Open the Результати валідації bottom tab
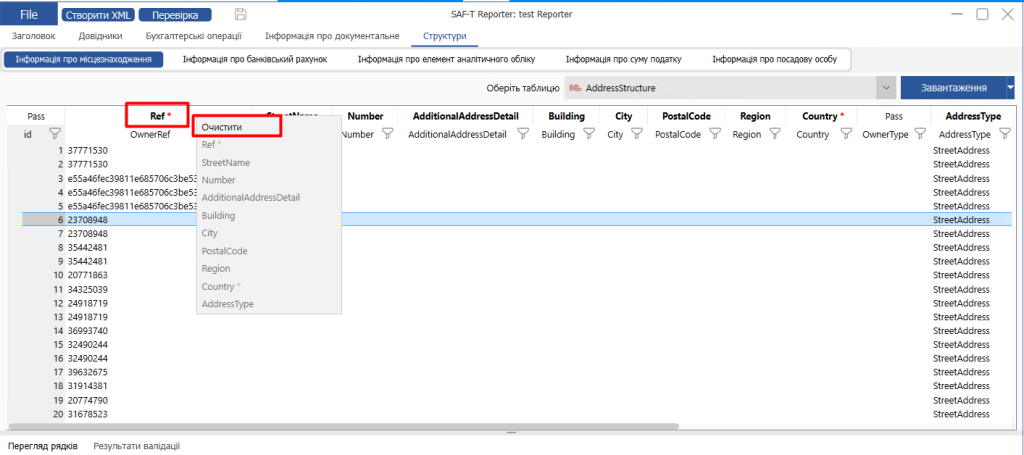 pyautogui.click(x=136, y=446)
